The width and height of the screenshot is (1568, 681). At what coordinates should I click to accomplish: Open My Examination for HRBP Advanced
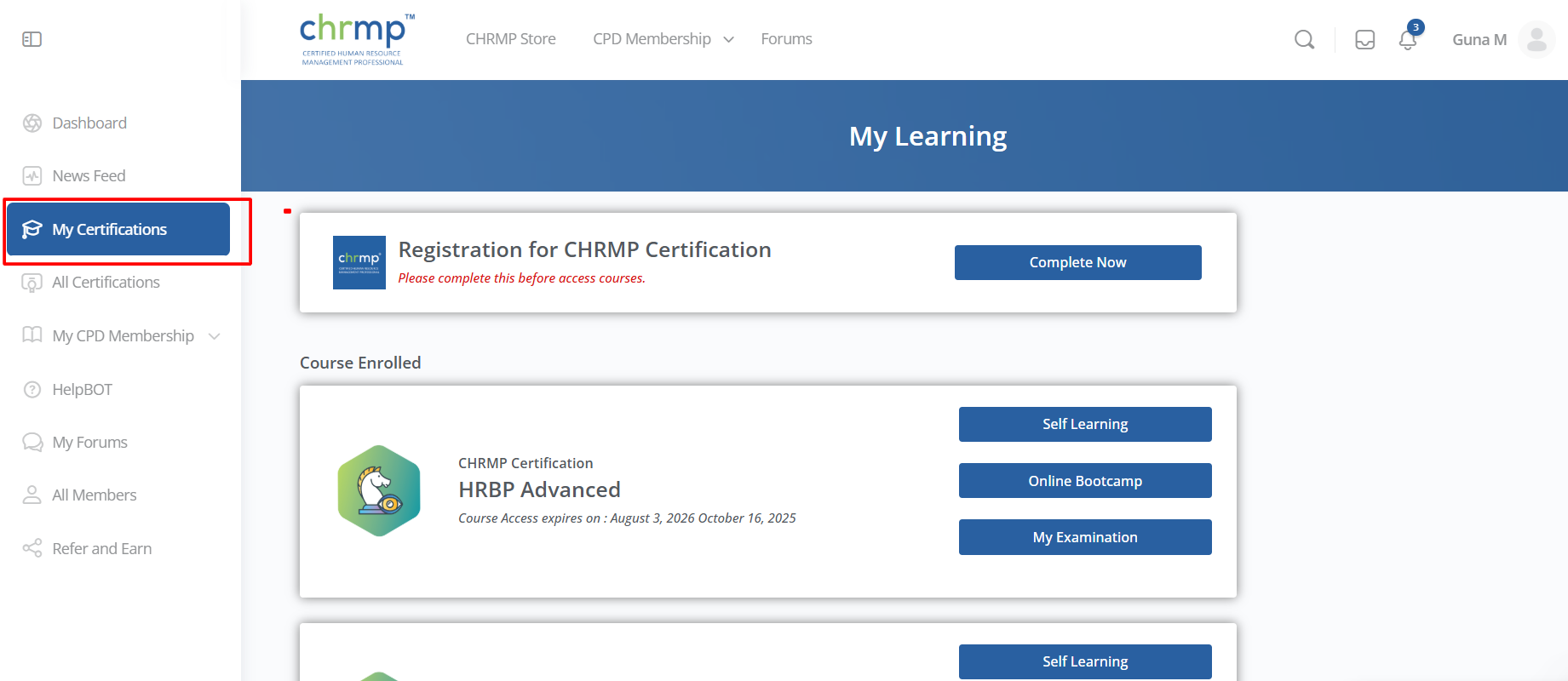(1085, 537)
